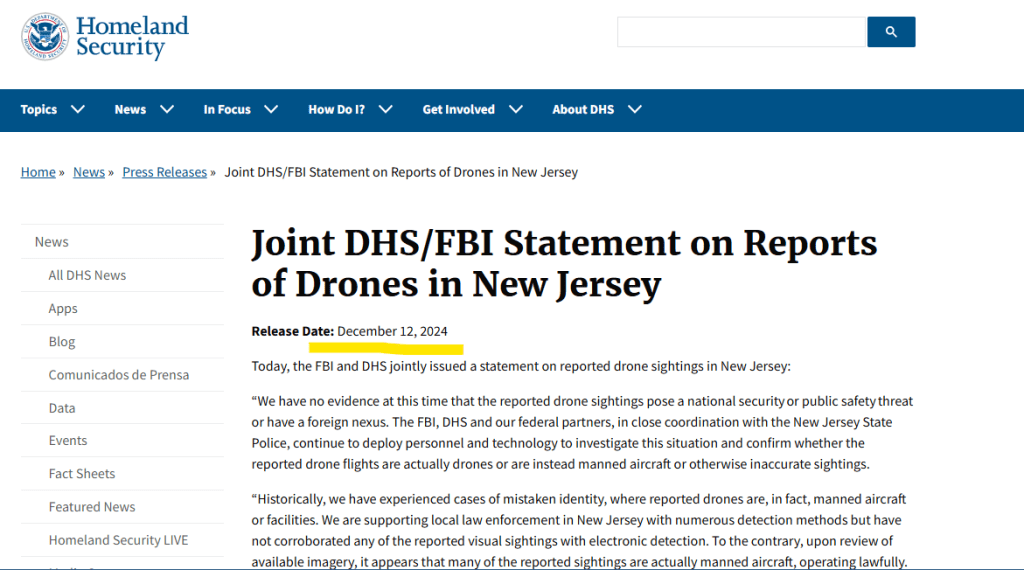Open the Get Involved chevron
Image resolution: width=1024 pixels, height=570 pixels.
(516, 109)
